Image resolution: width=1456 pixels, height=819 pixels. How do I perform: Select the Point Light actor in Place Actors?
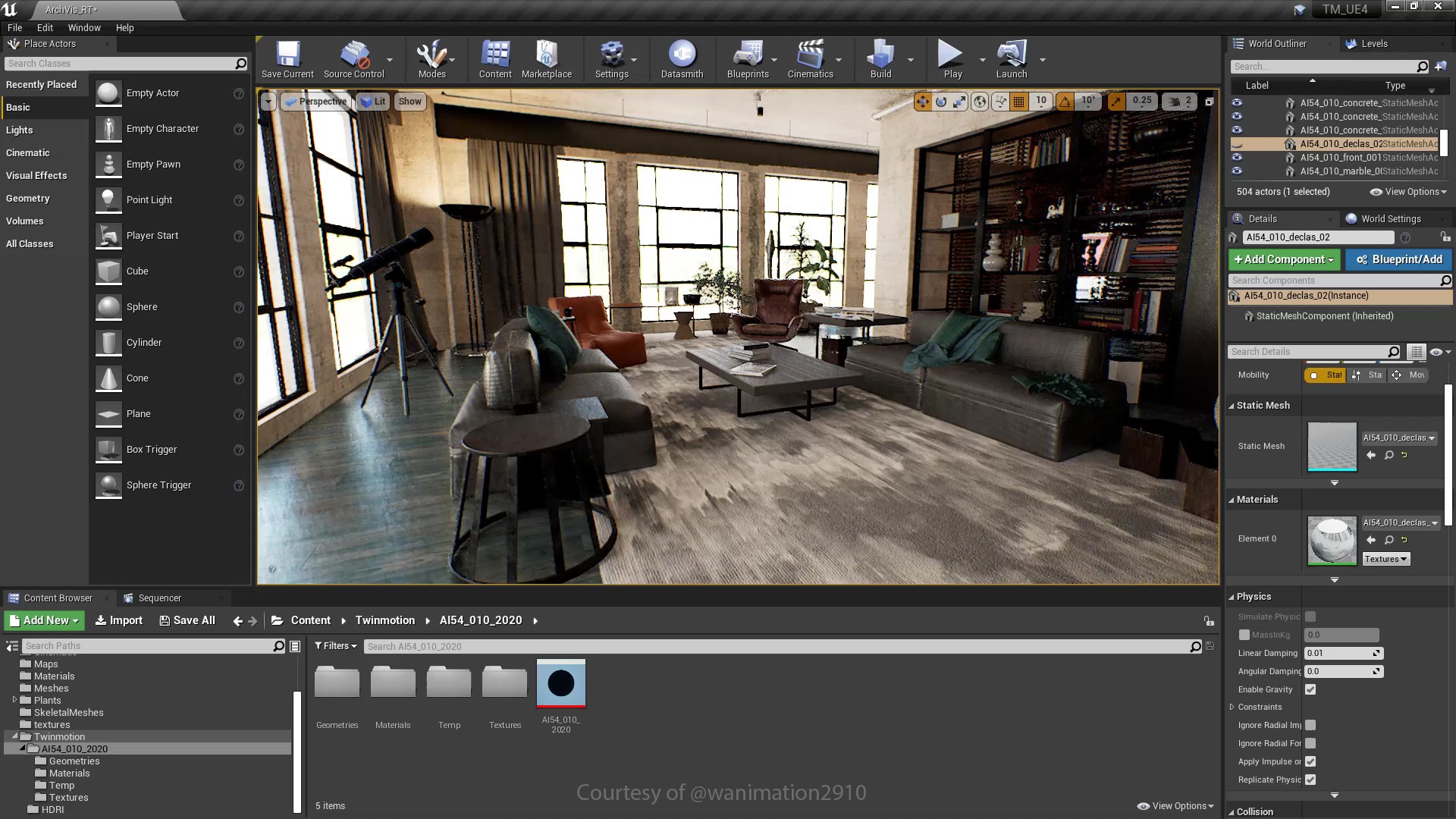pos(149,199)
